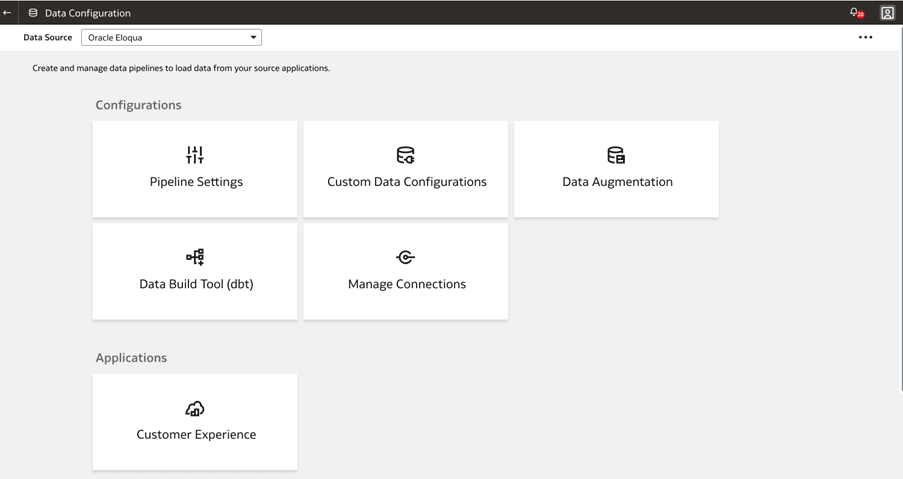
Task: Go back using the header arrow
Action: click(8, 13)
